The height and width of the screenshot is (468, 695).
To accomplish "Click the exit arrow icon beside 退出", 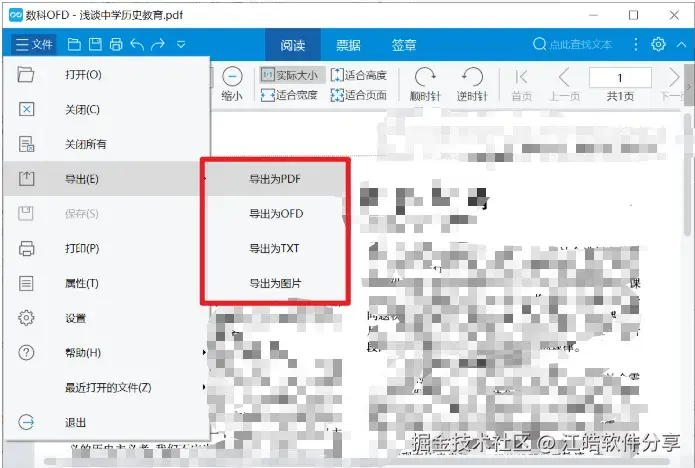I will click(x=26, y=422).
